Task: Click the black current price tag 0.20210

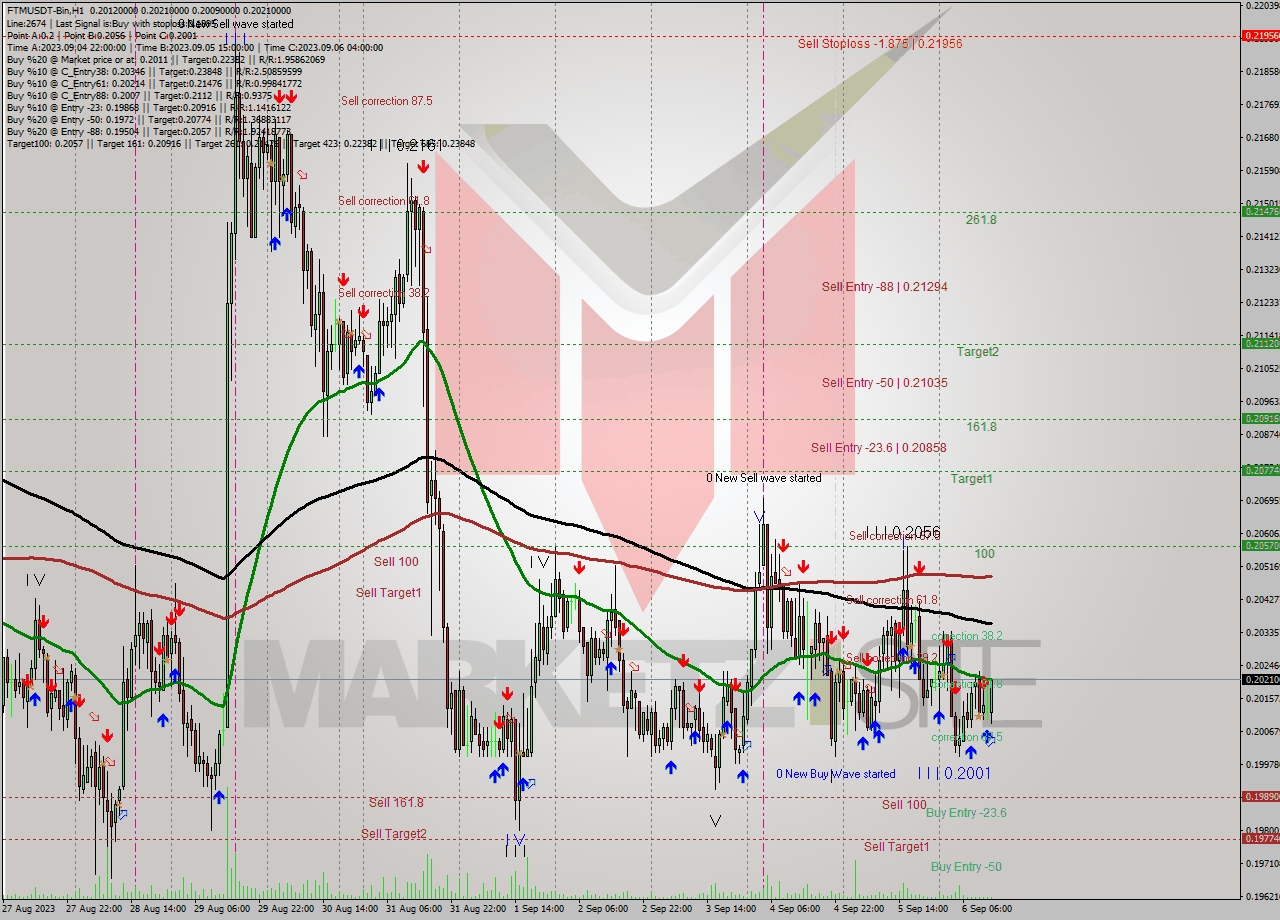Action: (x=1261, y=680)
